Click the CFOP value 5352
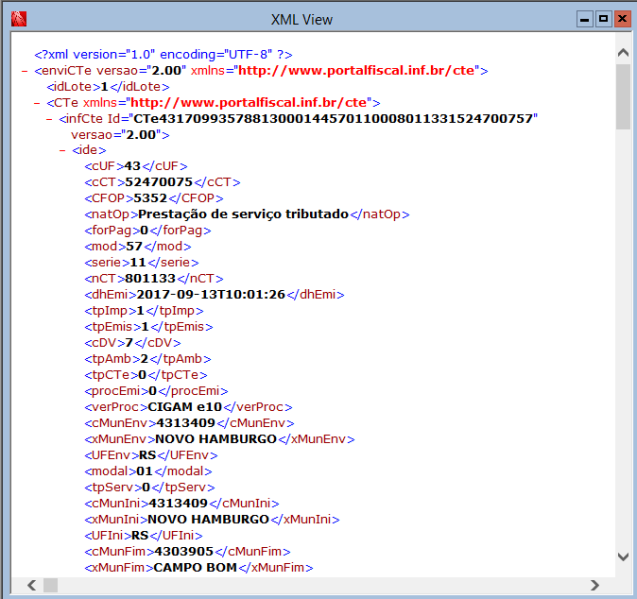Screen dimensions: 637x599 click(x=150, y=198)
